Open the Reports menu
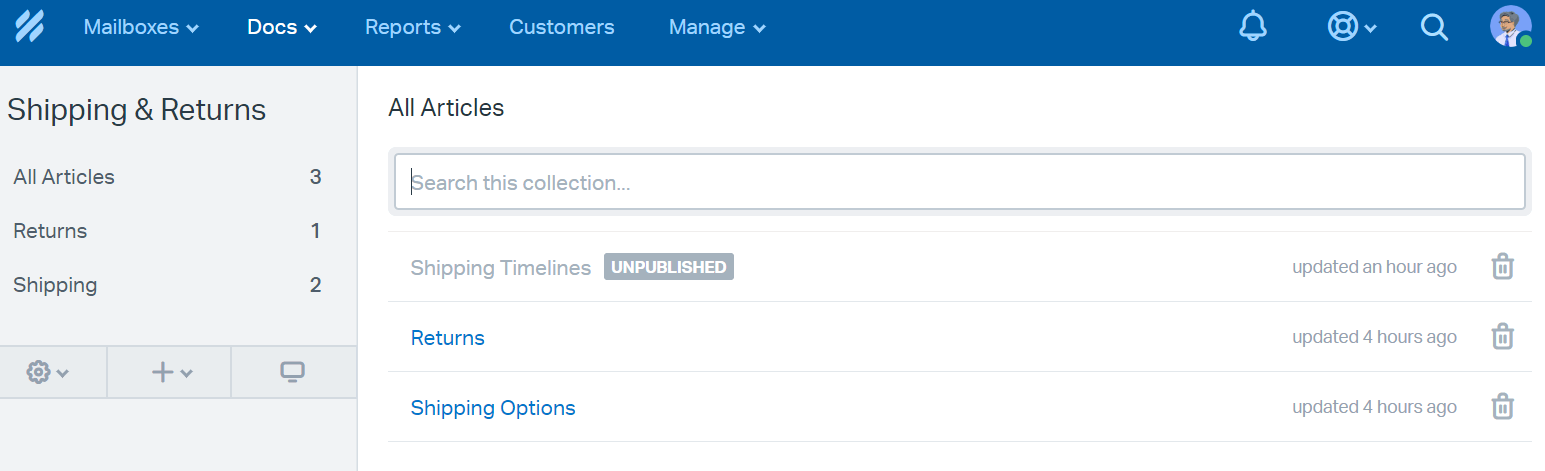The width and height of the screenshot is (1545, 471). [x=412, y=27]
